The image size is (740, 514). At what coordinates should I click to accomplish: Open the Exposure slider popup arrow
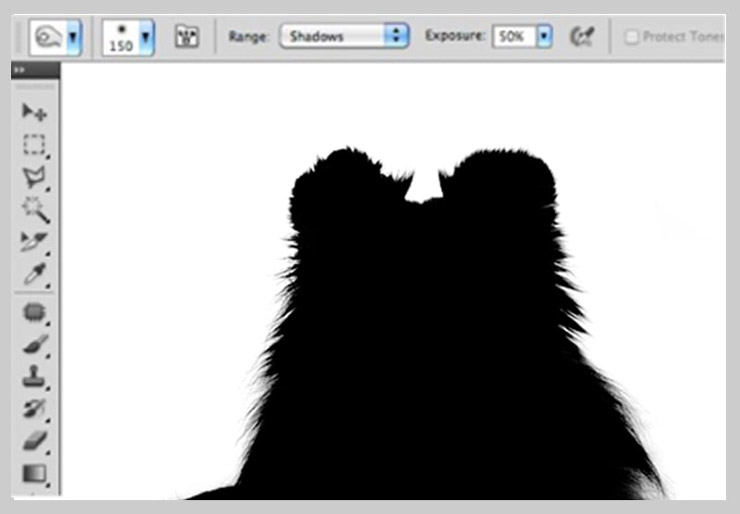click(544, 37)
